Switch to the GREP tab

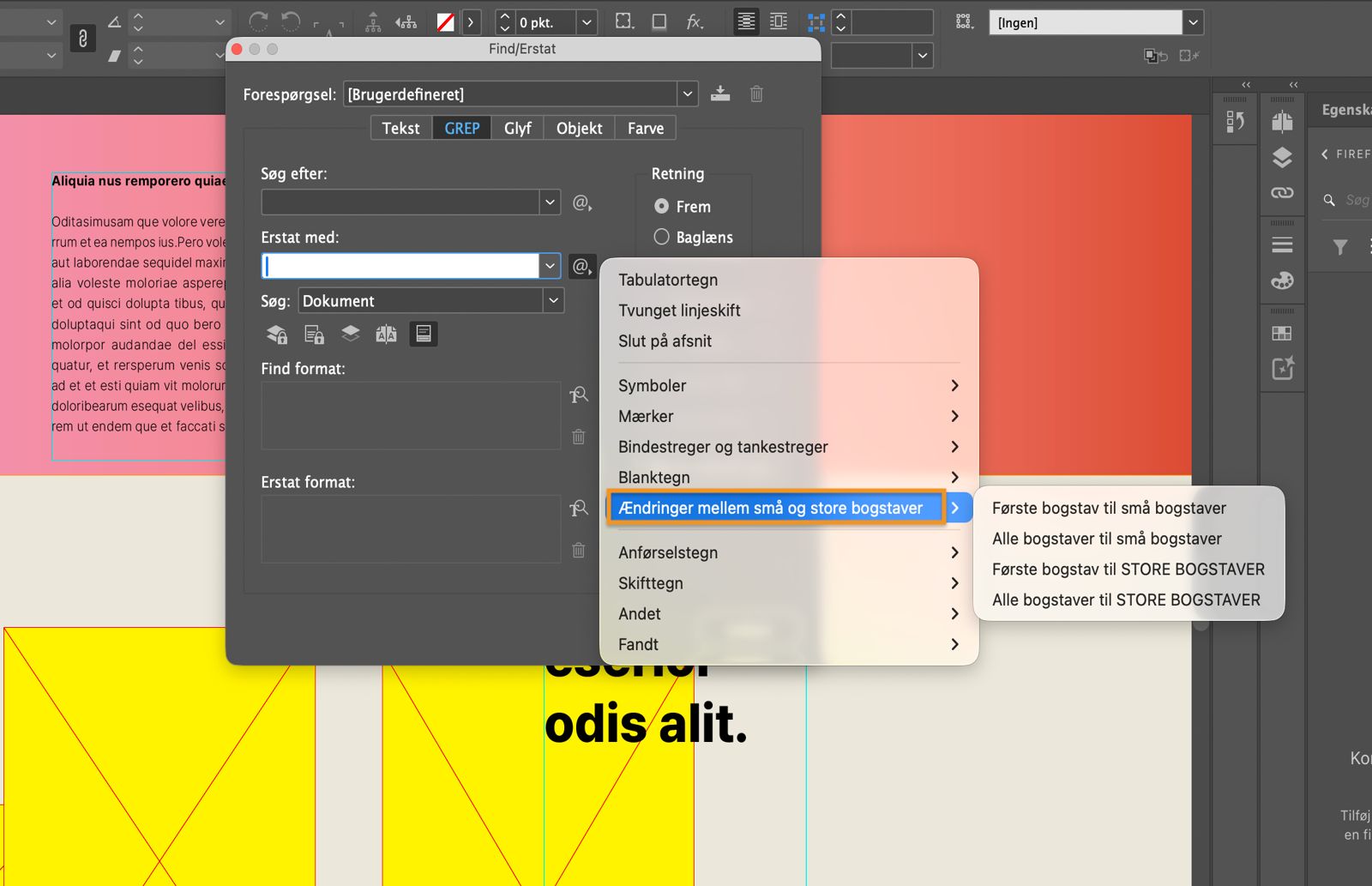click(462, 128)
